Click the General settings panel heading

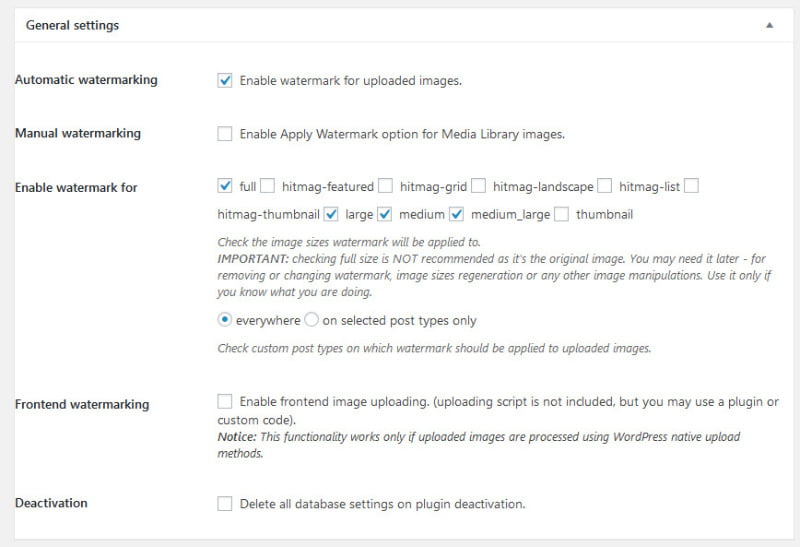72,25
